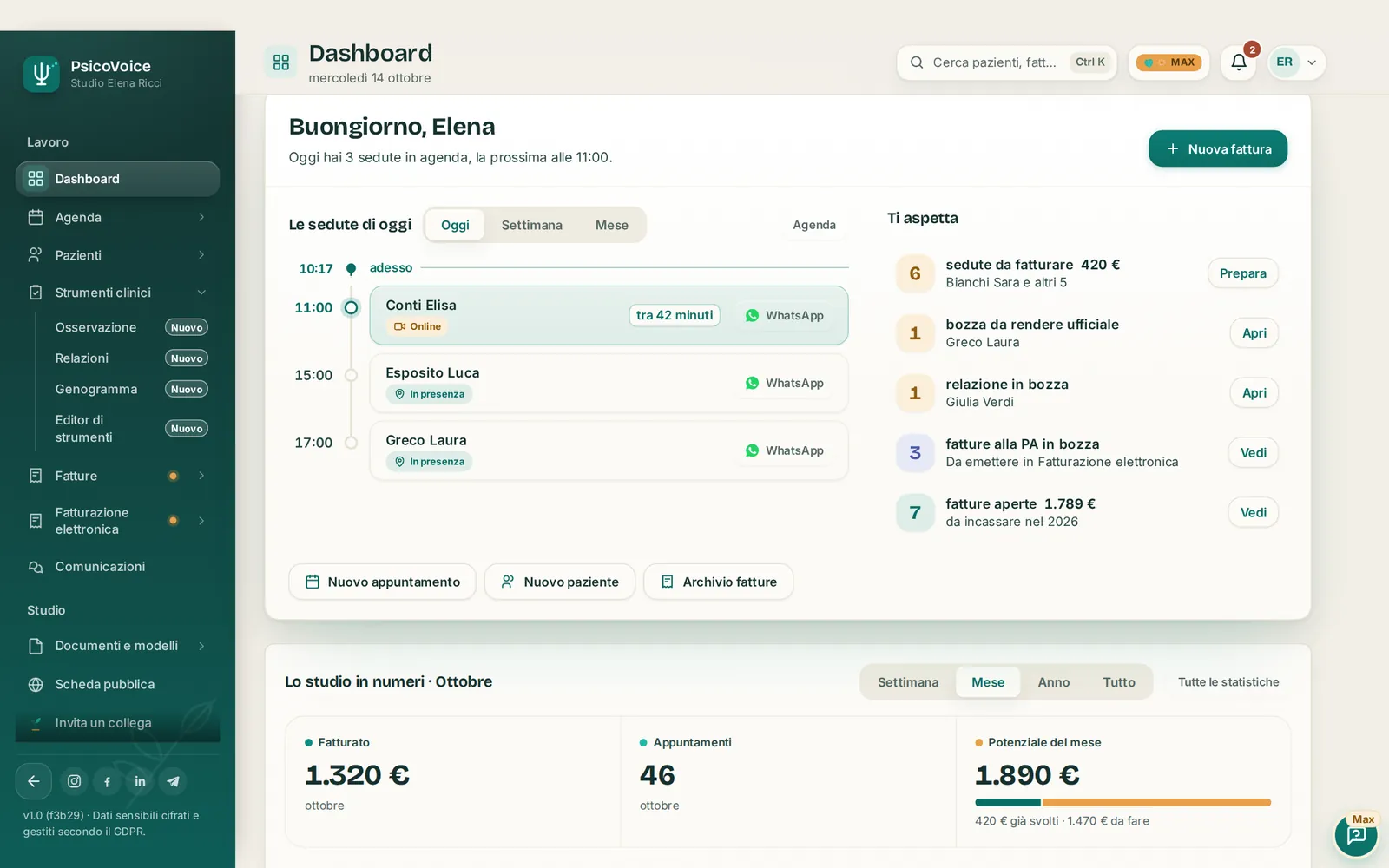Open Telegram social icon in sidebar

pyautogui.click(x=173, y=781)
